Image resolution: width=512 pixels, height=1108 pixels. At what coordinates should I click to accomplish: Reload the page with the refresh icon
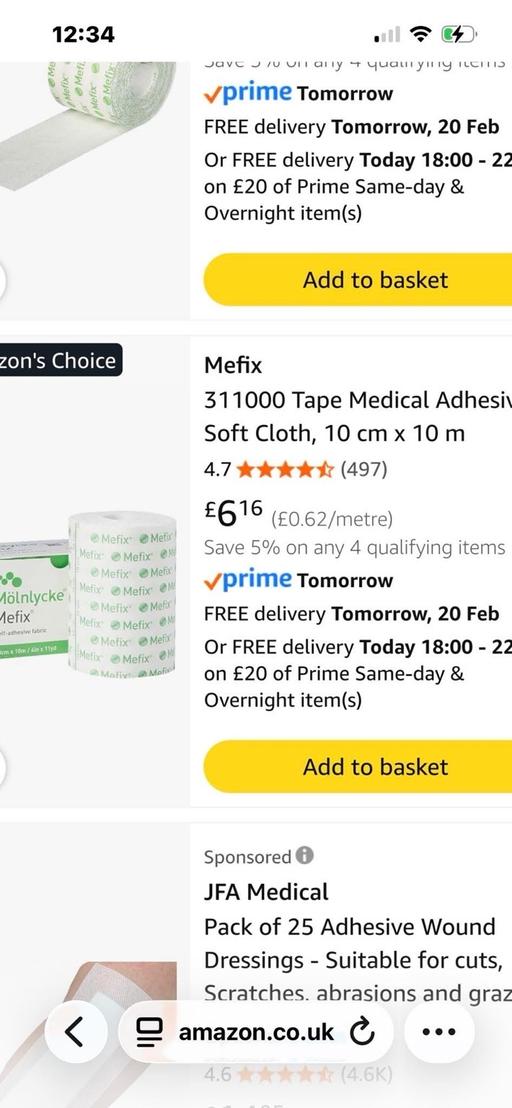click(x=362, y=1032)
